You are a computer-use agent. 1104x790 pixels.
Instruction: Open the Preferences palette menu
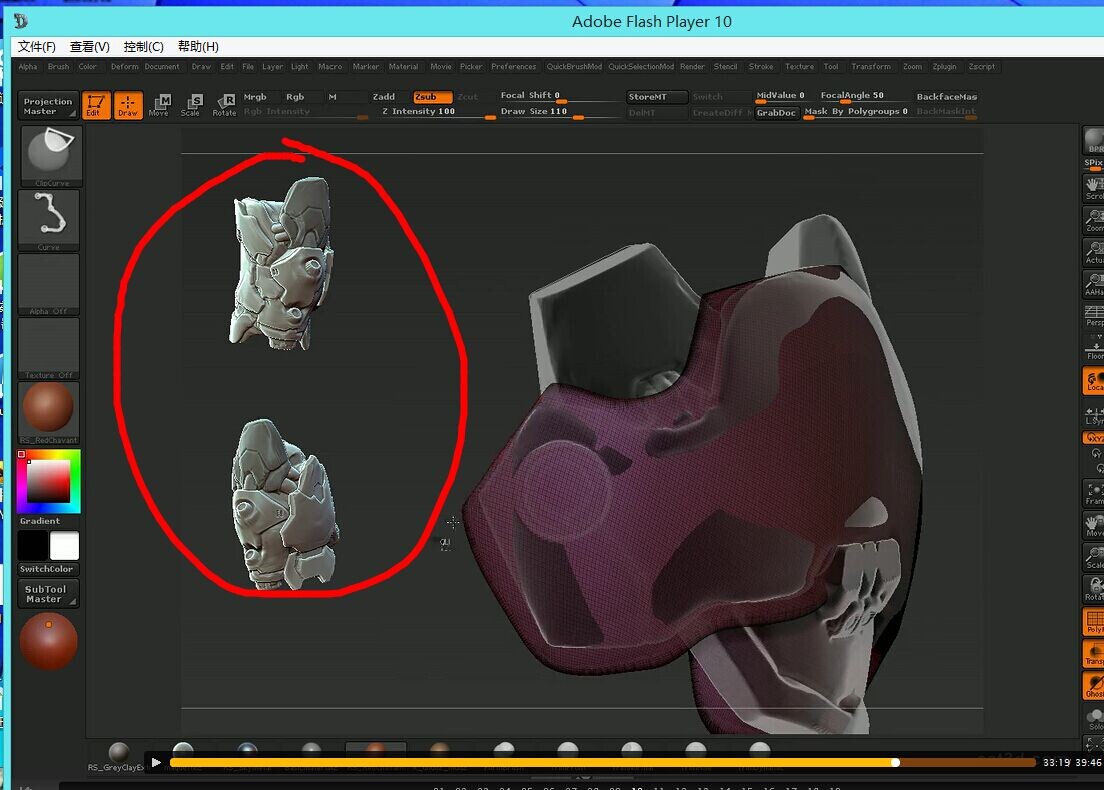tap(513, 67)
